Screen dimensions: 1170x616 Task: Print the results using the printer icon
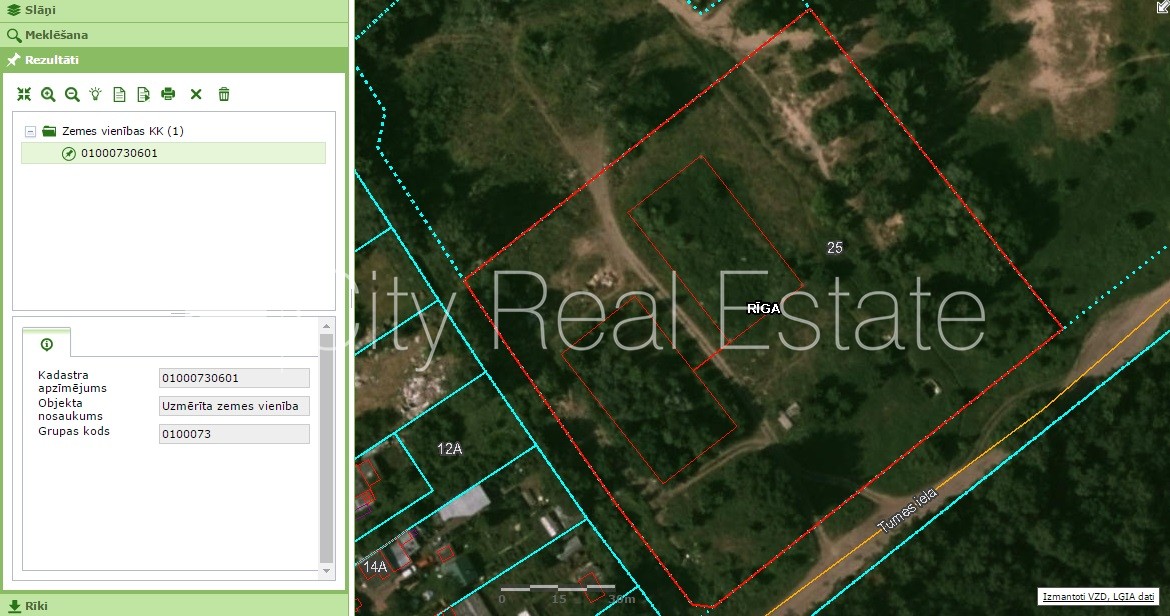tap(168, 94)
